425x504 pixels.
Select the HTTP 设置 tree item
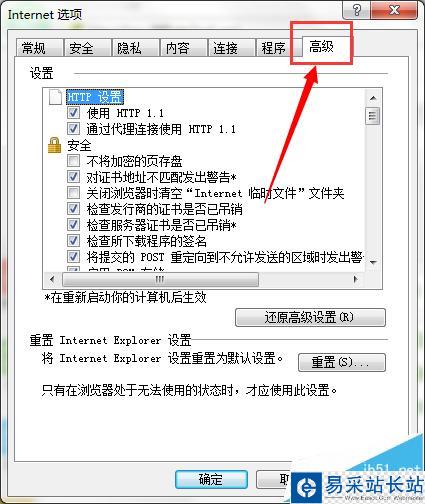pyautogui.click(x=95, y=97)
